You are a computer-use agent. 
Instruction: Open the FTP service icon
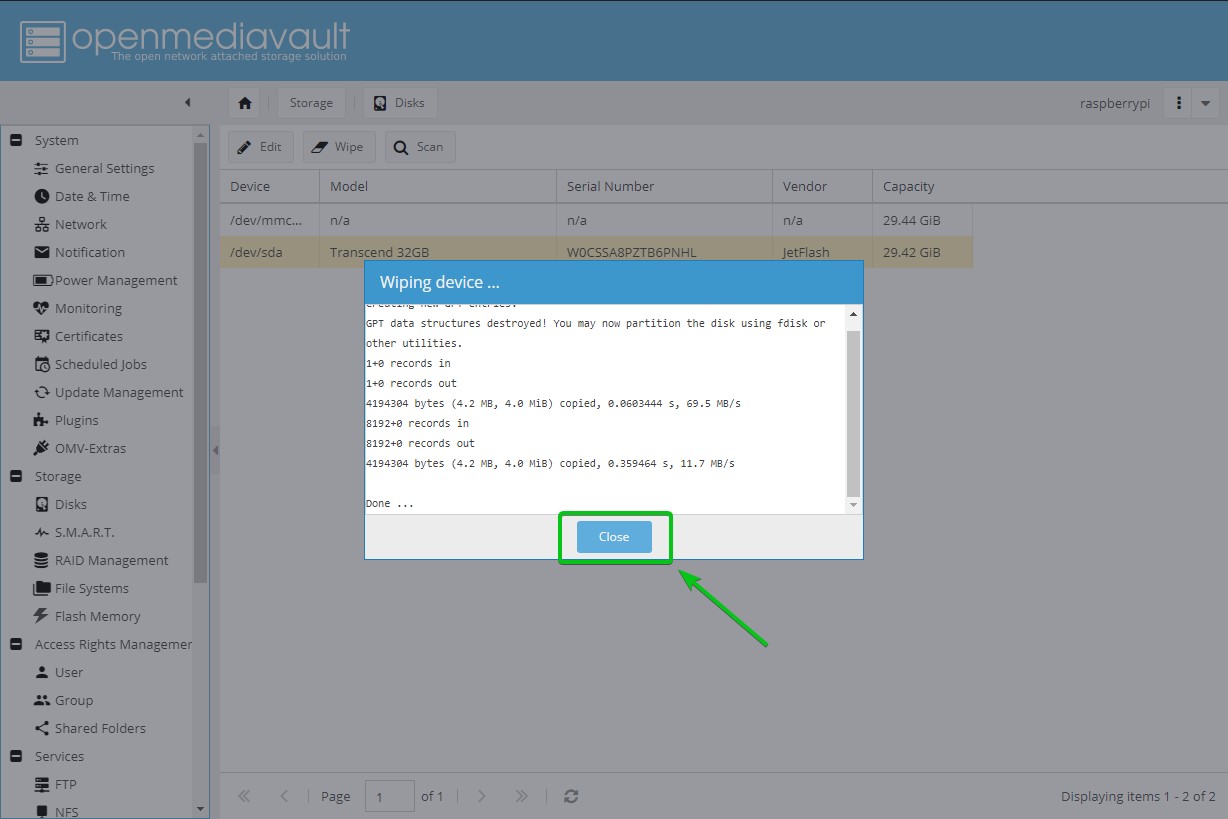[x=42, y=785]
